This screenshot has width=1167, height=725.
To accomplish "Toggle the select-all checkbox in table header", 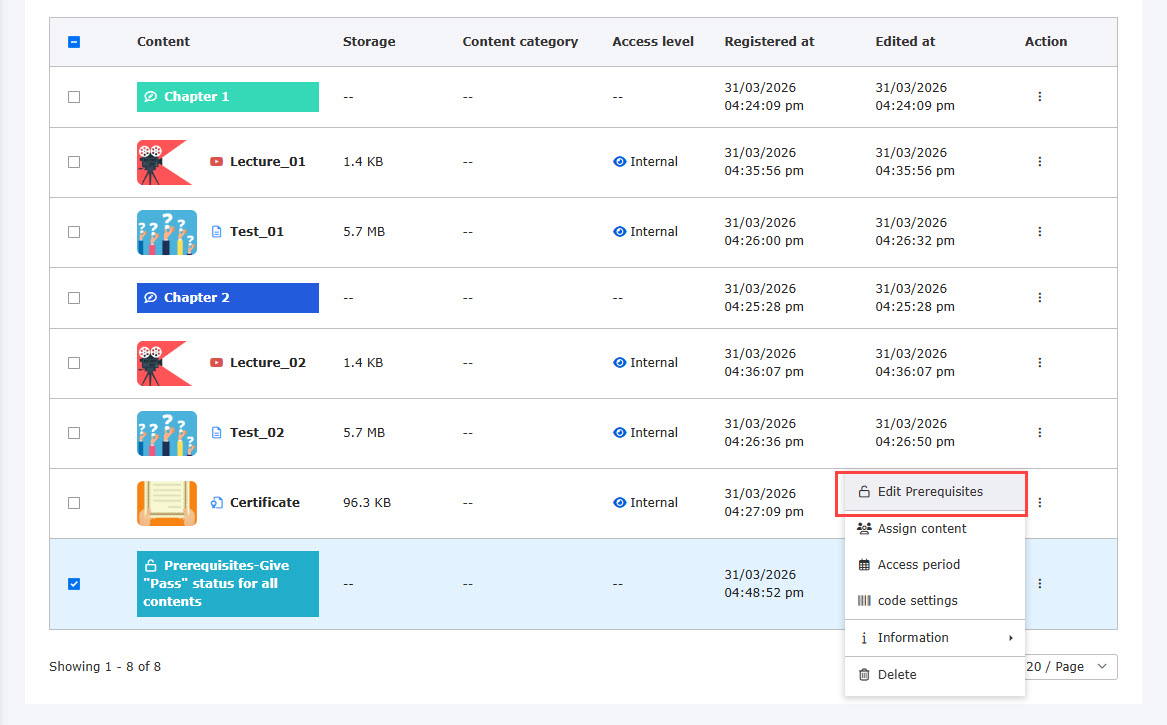I will [x=74, y=42].
